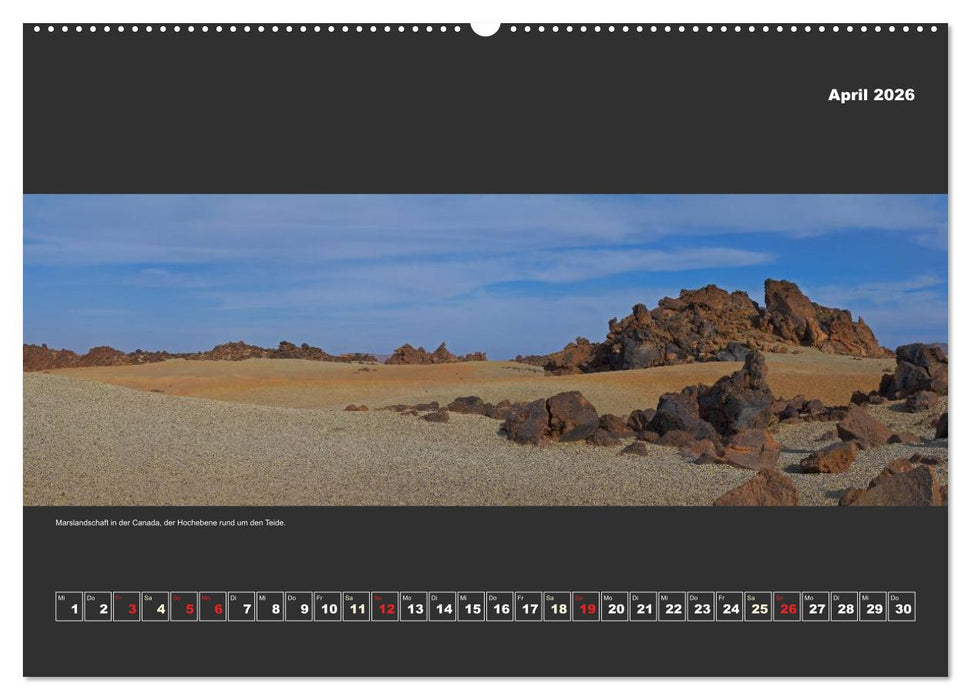Click the red Sunday 26 cell
The width and height of the screenshot is (971, 700).
[788, 605]
